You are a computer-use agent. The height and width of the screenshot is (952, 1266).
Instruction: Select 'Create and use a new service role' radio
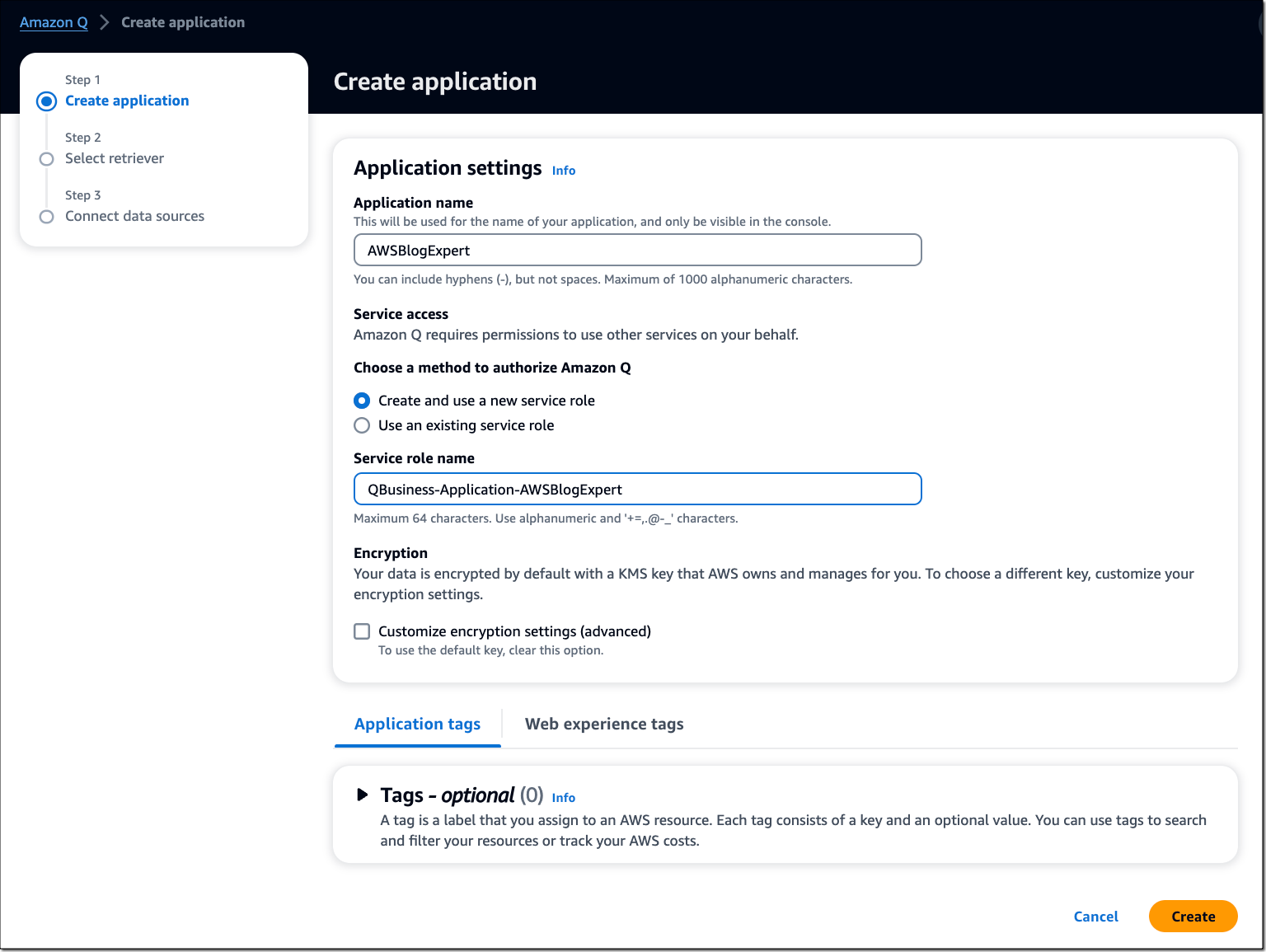click(x=361, y=401)
